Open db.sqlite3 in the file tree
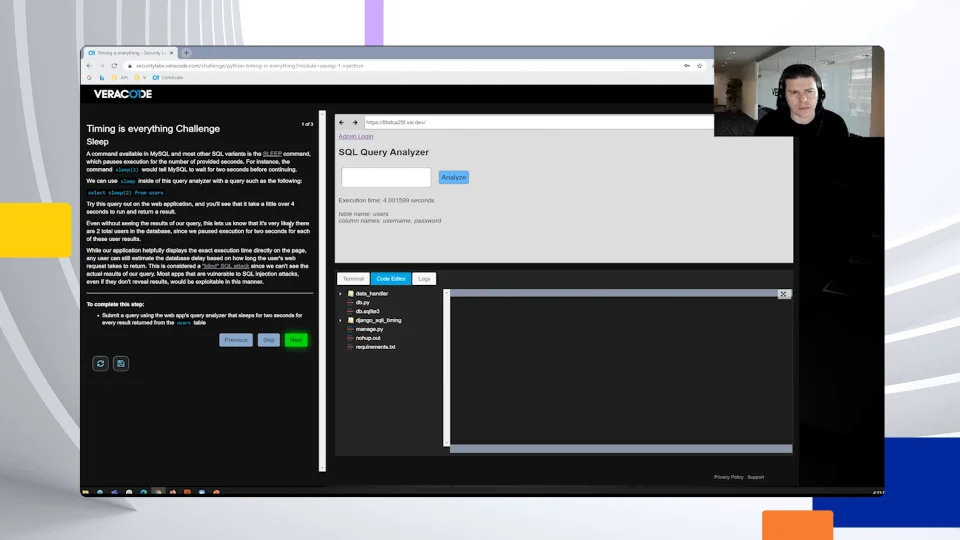The width and height of the screenshot is (960, 540). 367,312
